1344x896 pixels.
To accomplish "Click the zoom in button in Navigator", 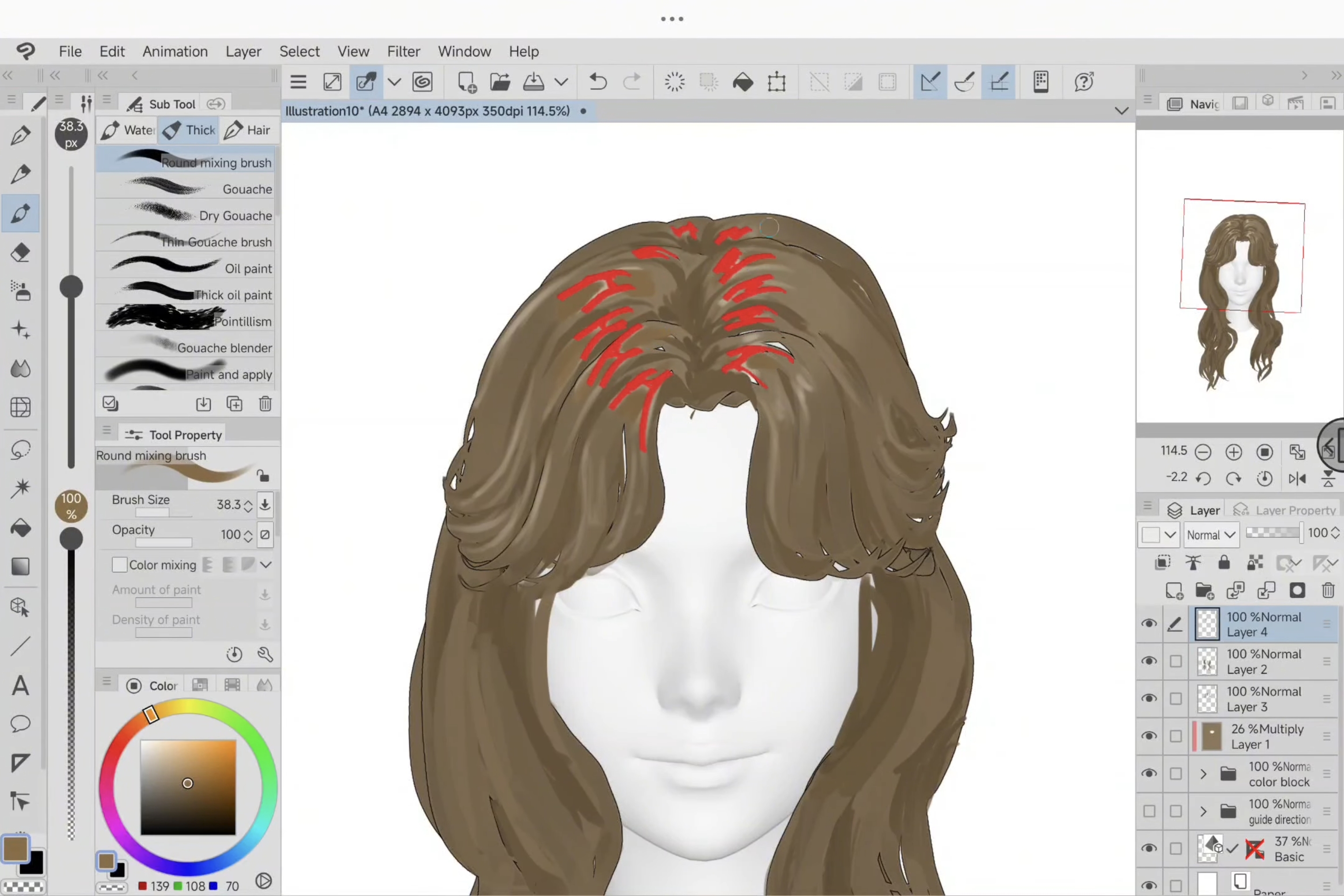I will pos(1234,452).
